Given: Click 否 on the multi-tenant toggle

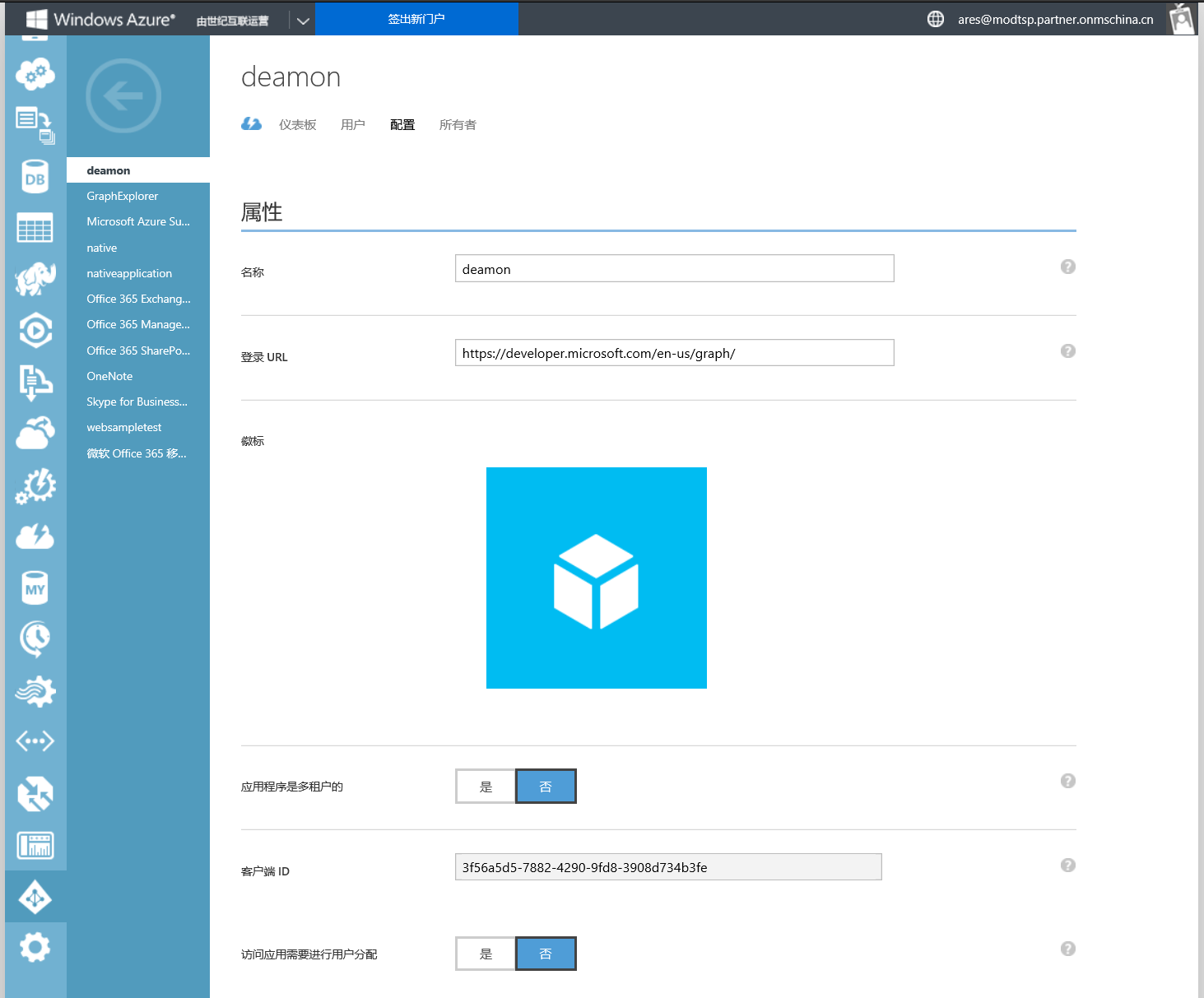Looking at the screenshot, I should (546, 786).
